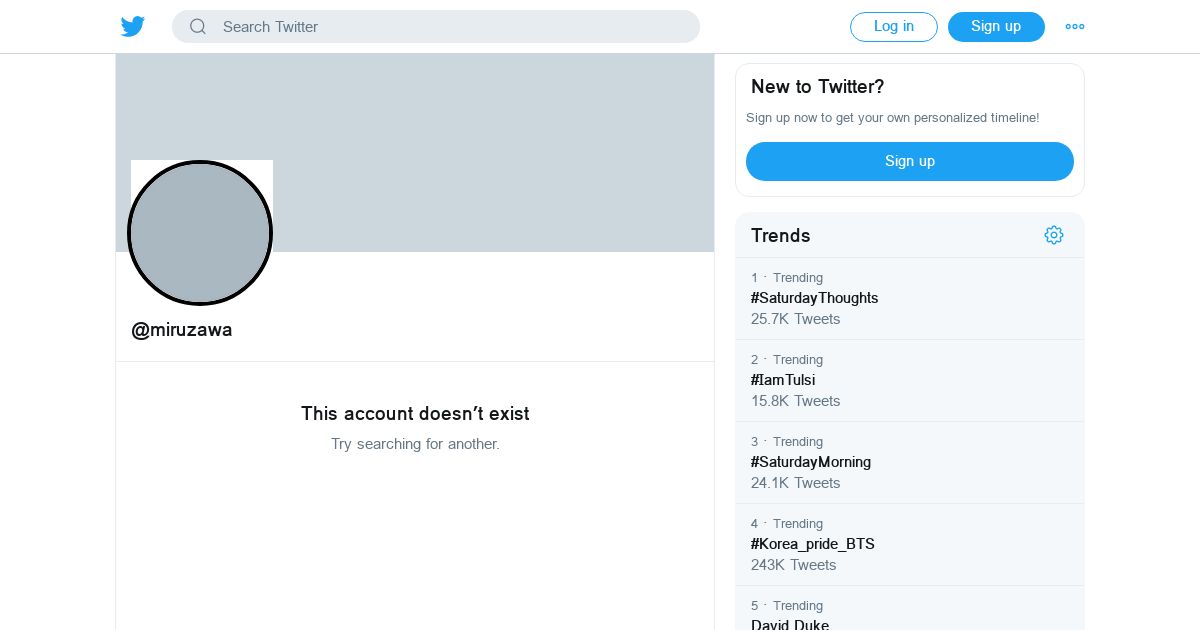Open Trends settings gear
1200x630 pixels.
click(1054, 235)
